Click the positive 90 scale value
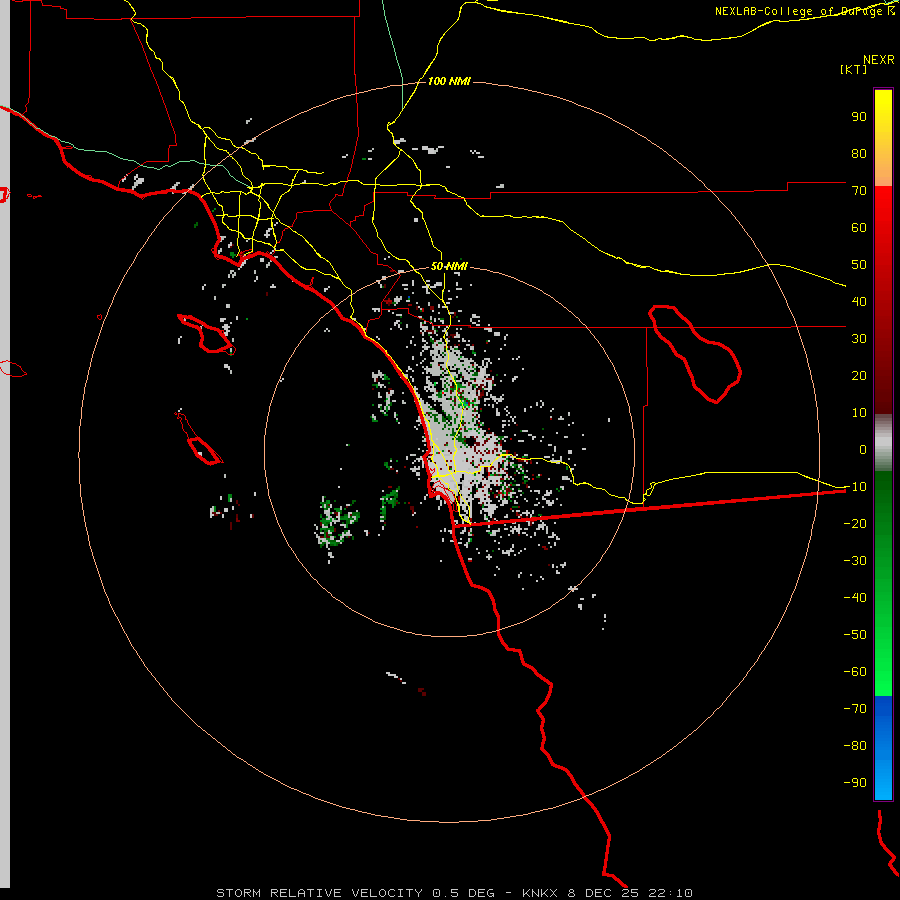Image resolution: width=900 pixels, height=900 pixels. 859,117
